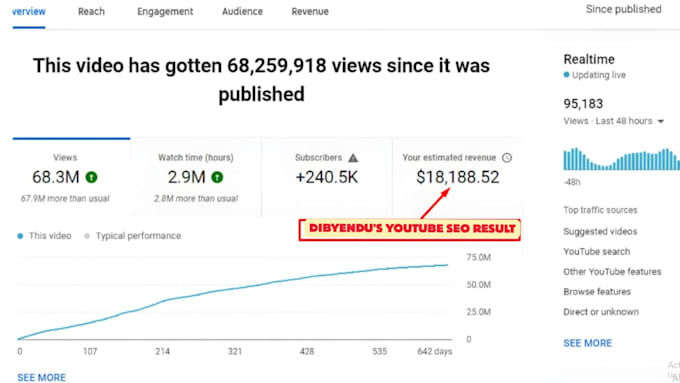Click the Updating live status indicator

pos(595,75)
